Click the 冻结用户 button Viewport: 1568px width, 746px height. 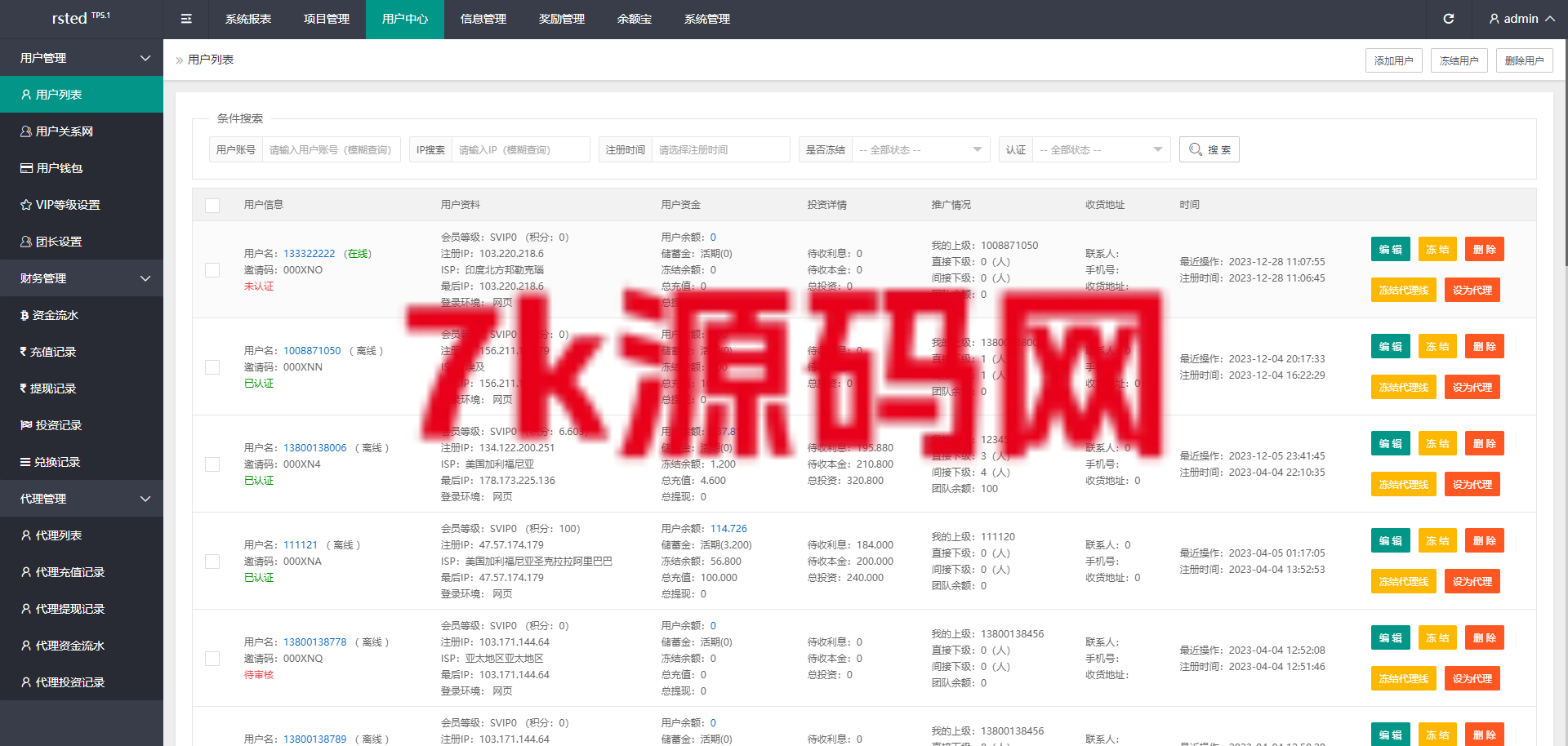(x=1459, y=60)
